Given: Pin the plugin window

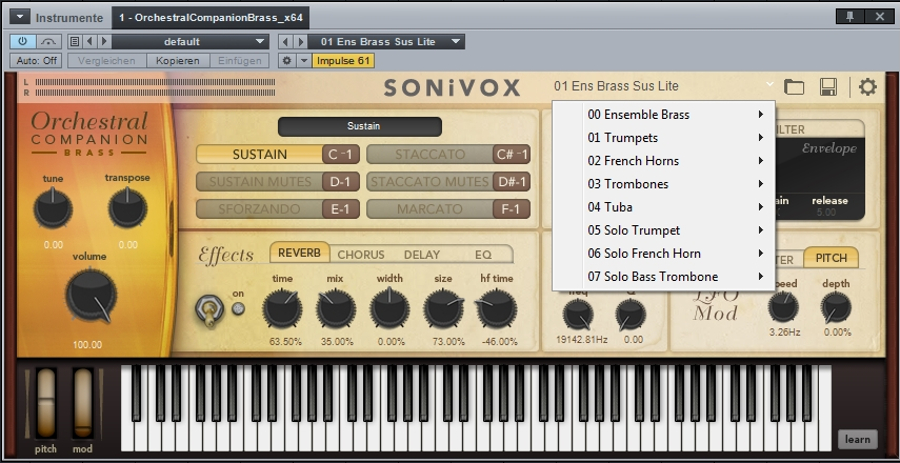Looking at the screenshot, I should click(850, 17).
